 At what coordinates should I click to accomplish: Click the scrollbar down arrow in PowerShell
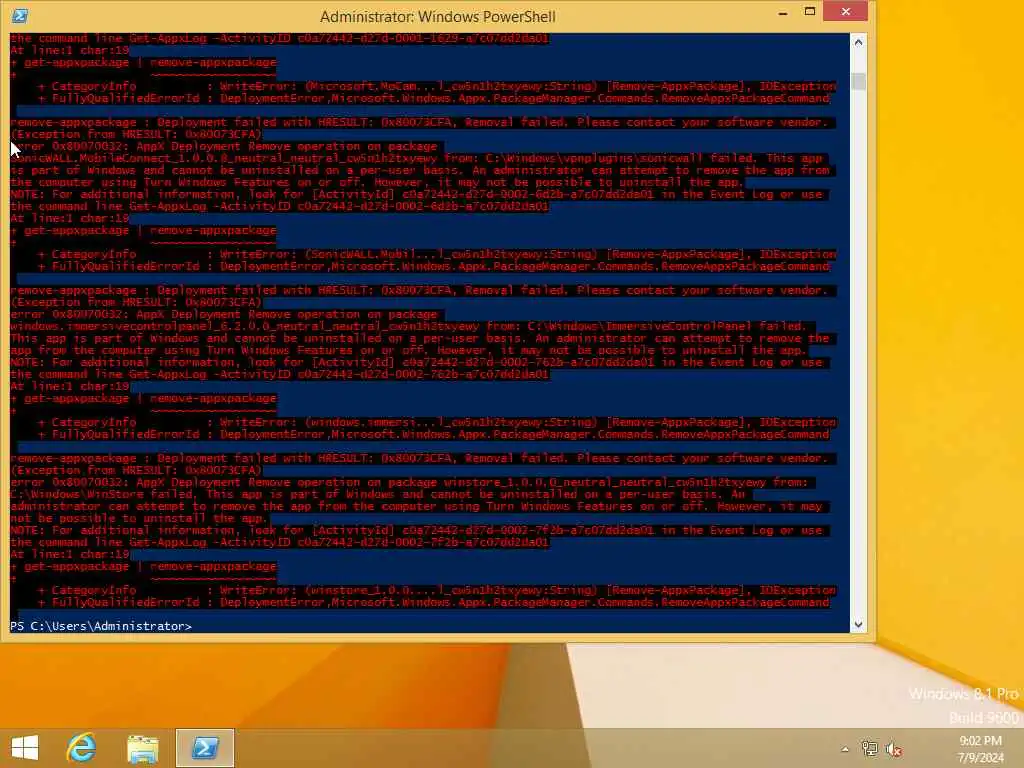tap(858, 624)
